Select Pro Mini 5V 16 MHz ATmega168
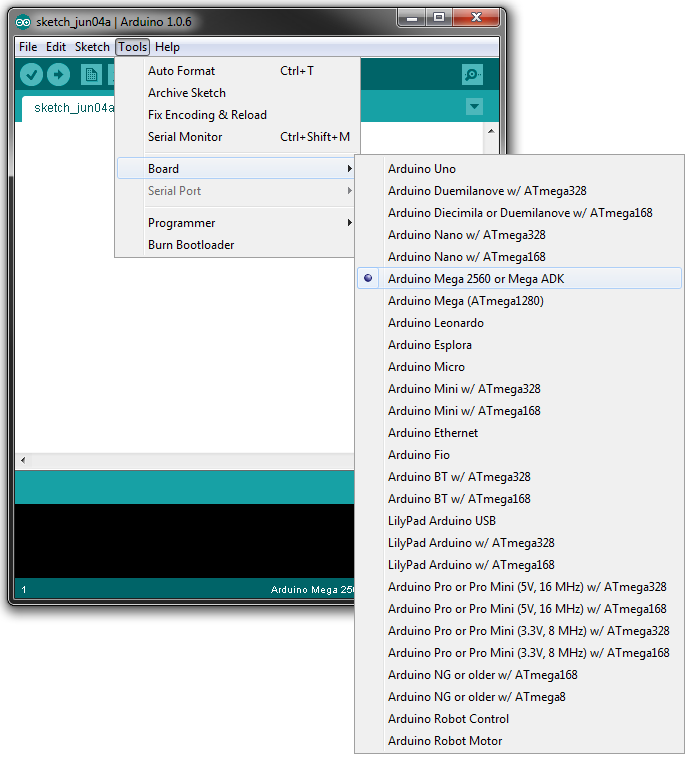 [519, 609]
